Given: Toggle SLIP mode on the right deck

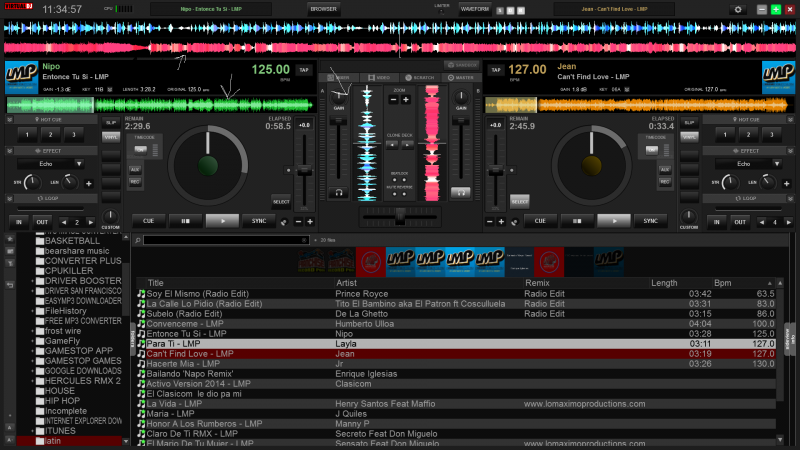Looking at the screenshot, I should click(x=688, y=122).
